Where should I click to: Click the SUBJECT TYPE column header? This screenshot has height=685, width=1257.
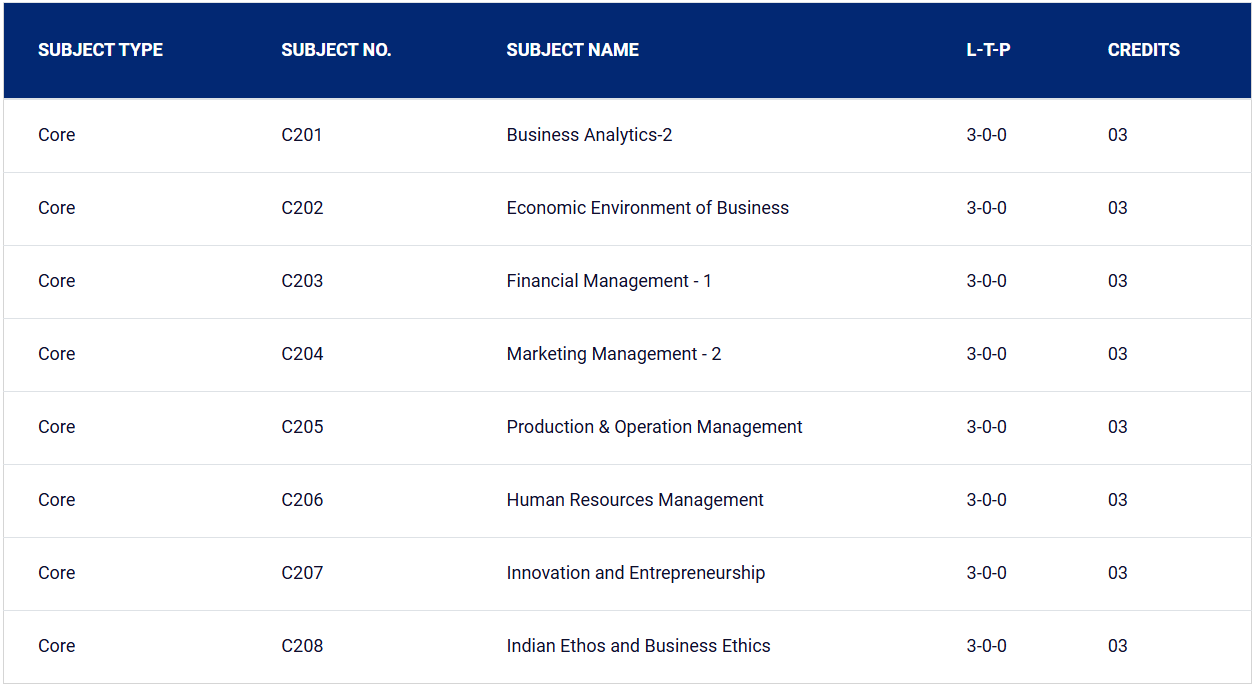(x=100, y=50)
